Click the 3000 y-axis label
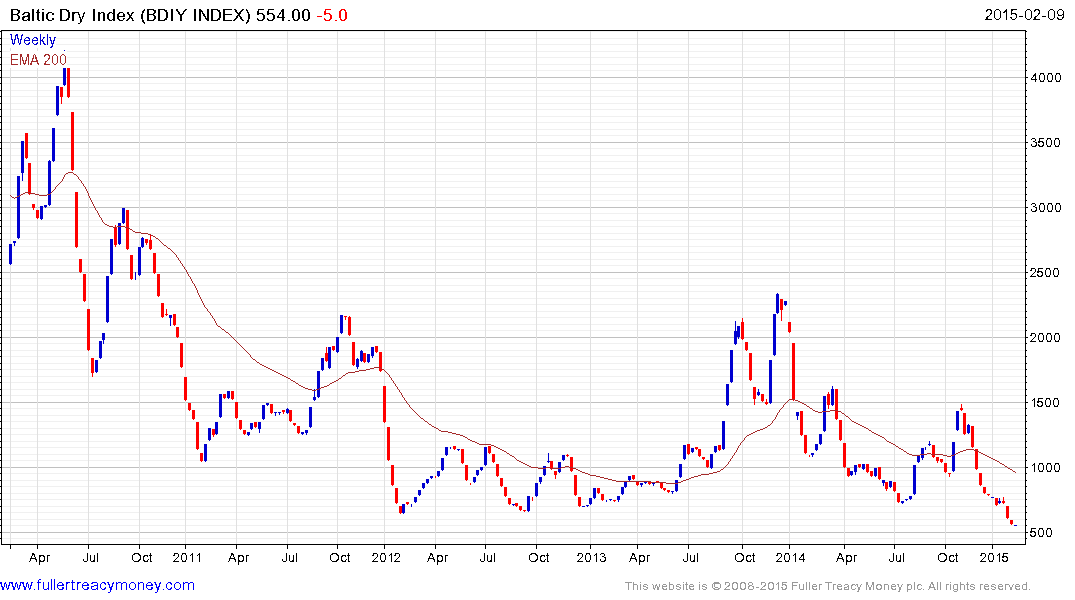This screenshot has width=1075, height=600. (1046, 208)
